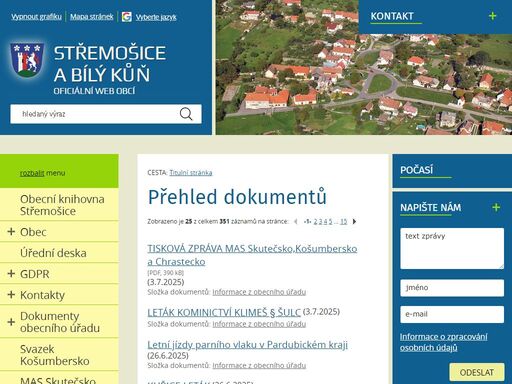Click the magnifying glass search icon
Viewport: 512px width, 384px height.
click(186, 114)
